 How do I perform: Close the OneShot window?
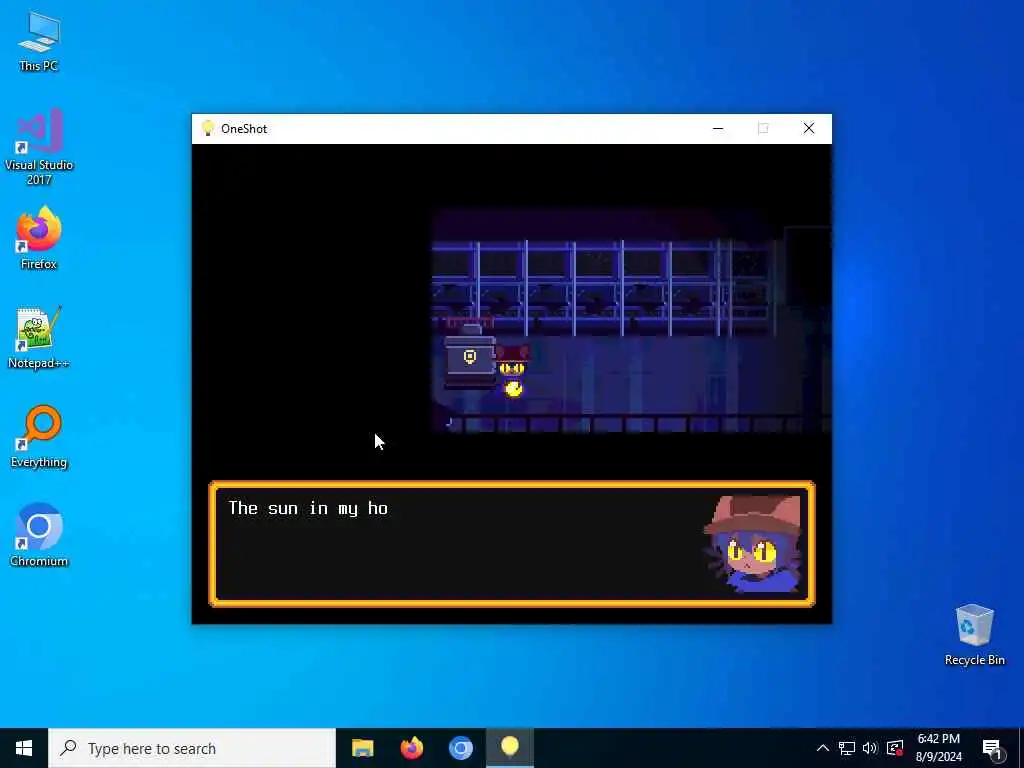coord(809,129)
